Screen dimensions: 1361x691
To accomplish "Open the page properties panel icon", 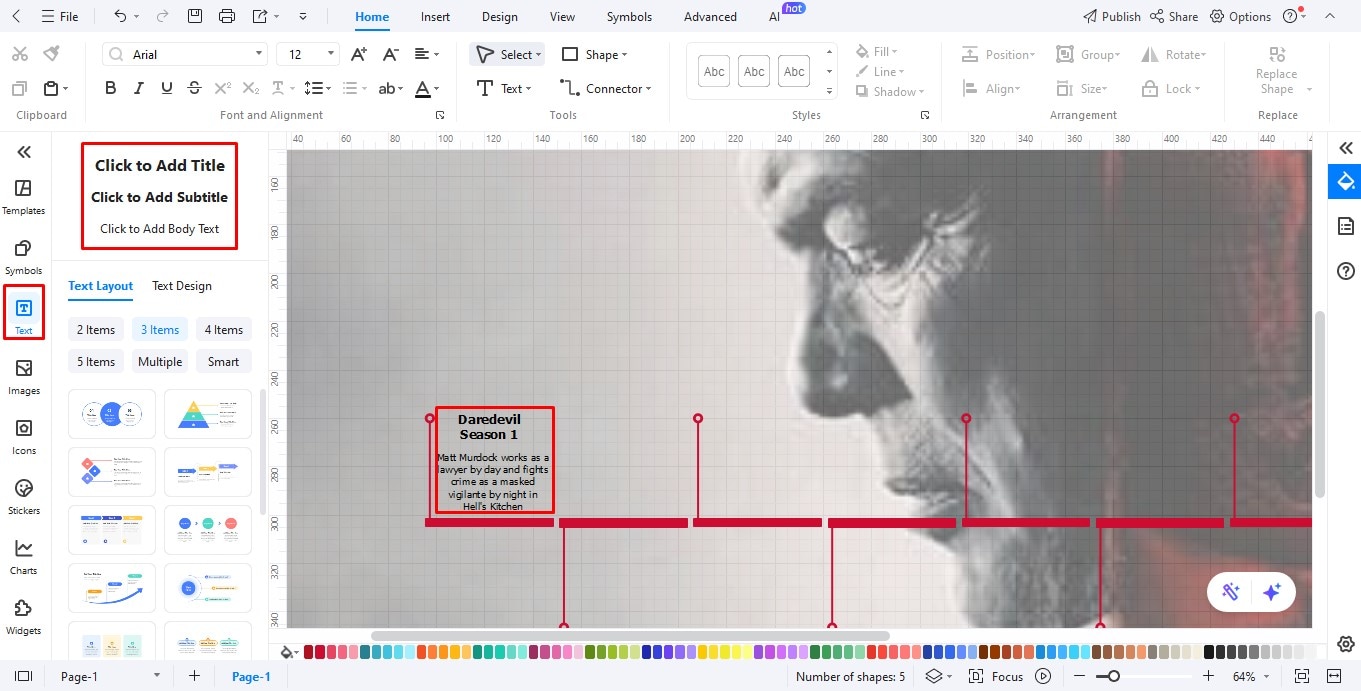I will tap(1345, 226).
